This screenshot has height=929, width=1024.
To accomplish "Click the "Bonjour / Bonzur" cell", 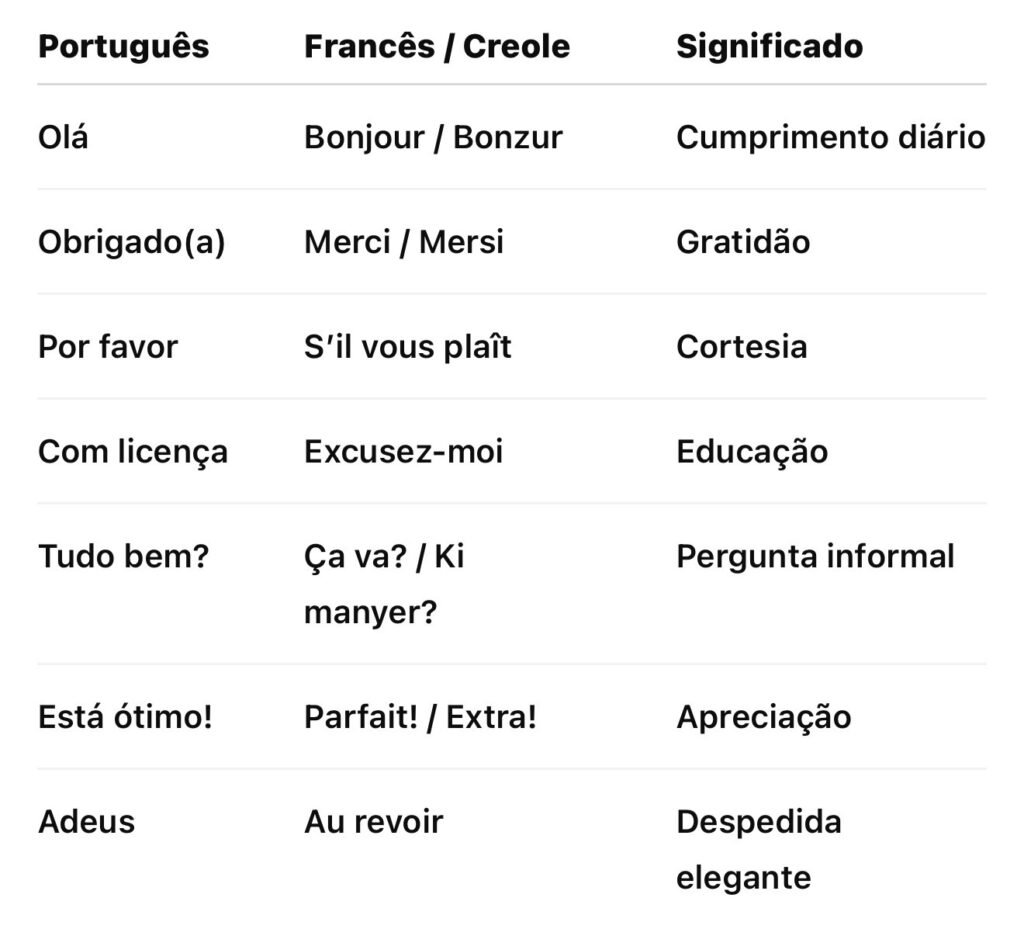I will point(433,137).
